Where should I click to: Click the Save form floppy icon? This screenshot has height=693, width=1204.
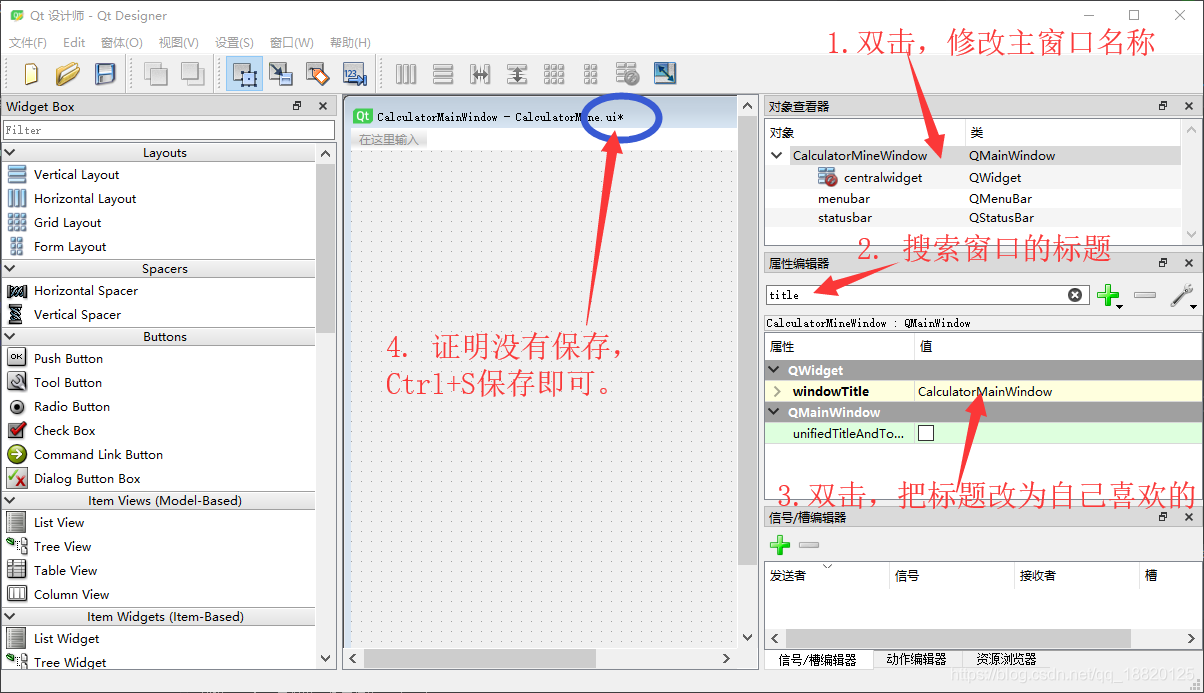105,73
